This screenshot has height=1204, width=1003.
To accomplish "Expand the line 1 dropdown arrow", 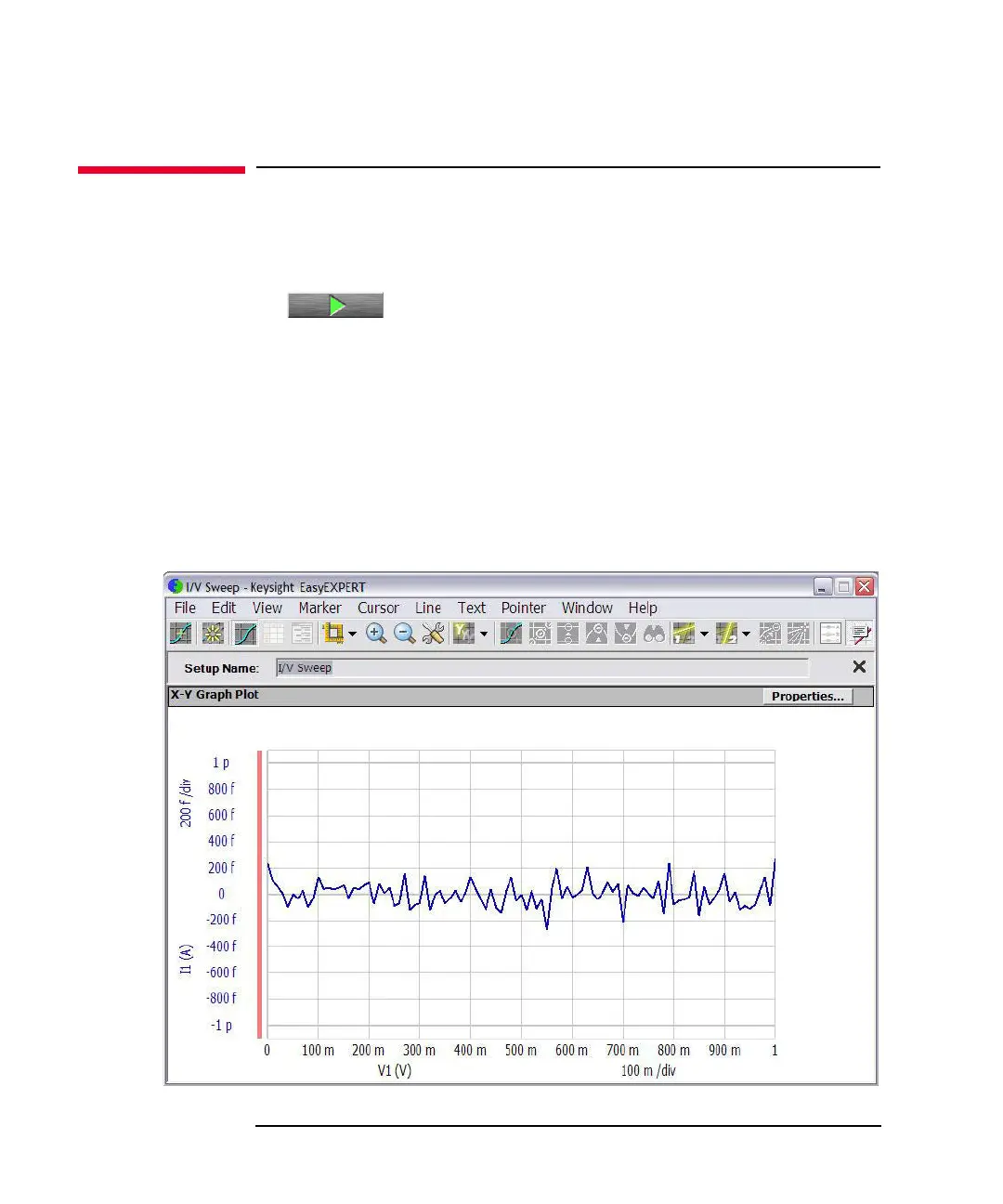I will click(704, 635).
